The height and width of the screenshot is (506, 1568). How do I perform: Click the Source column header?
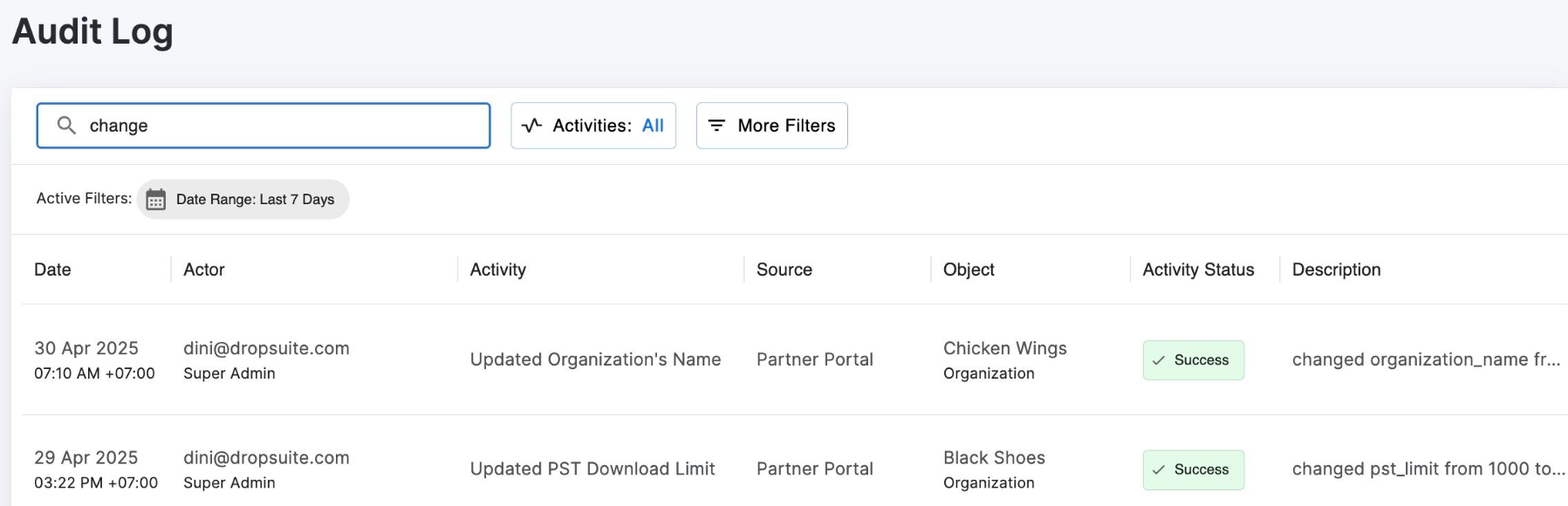tap(784, 270)
